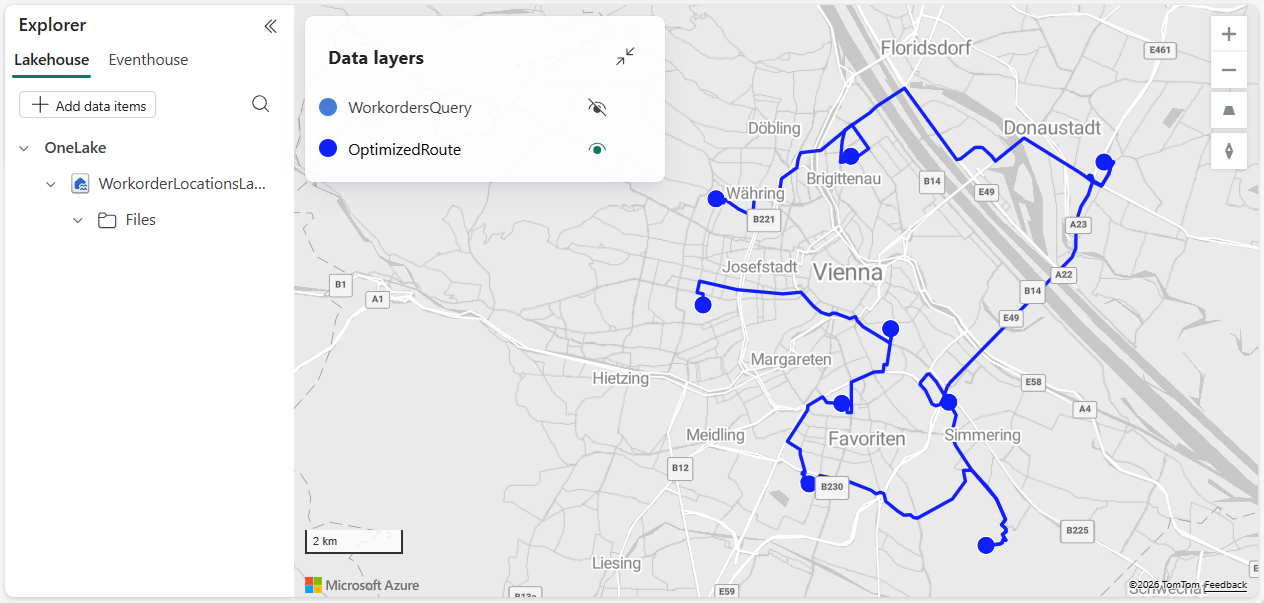
Task: Toggle visibility eye next to WorkordersQuery
Action: click(x=596, y=107)
